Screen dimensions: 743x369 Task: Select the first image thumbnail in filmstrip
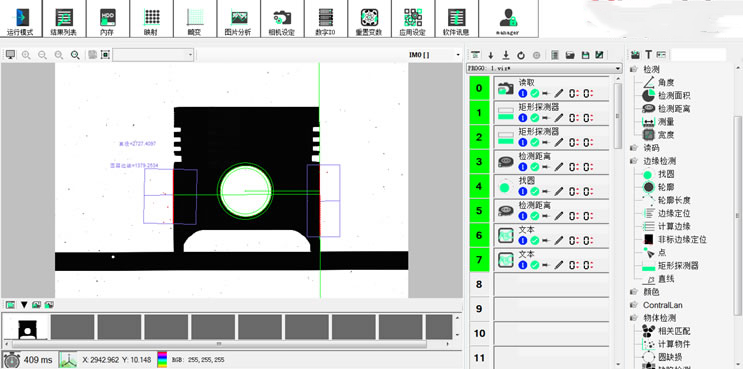(x=26, y=327)
